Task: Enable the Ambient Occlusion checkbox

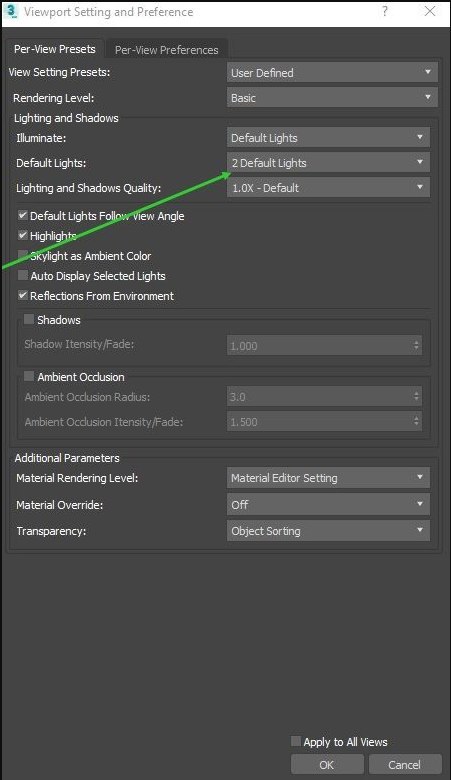Action: click(29, 377)
